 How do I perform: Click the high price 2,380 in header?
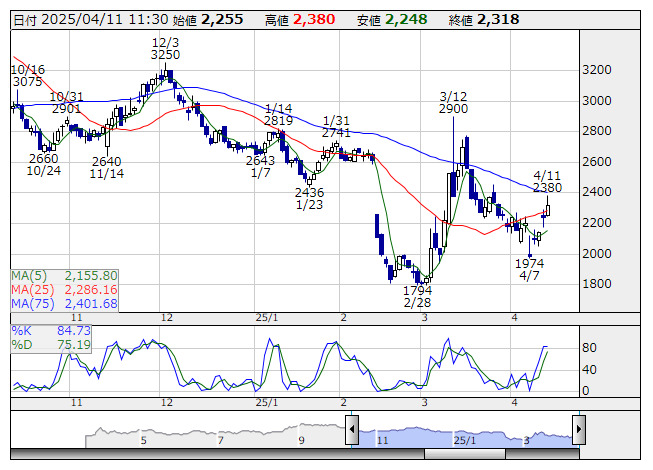coord(314,20)
